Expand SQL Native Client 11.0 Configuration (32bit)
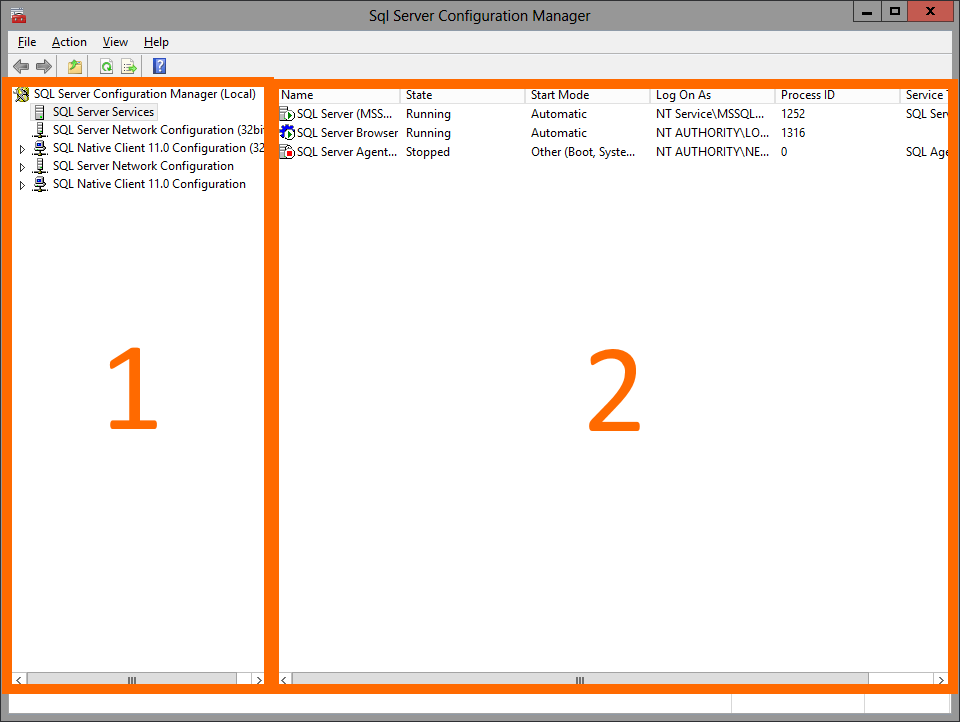 point(22,147)
